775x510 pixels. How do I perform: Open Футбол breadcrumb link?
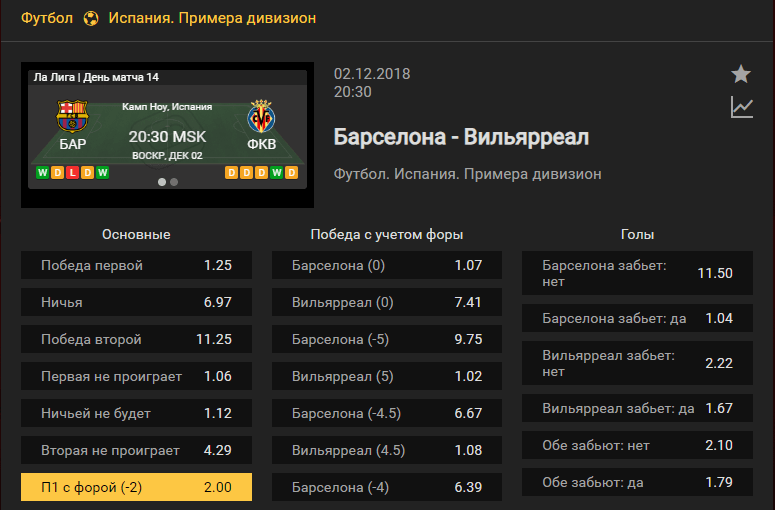[x=47, y=18]
